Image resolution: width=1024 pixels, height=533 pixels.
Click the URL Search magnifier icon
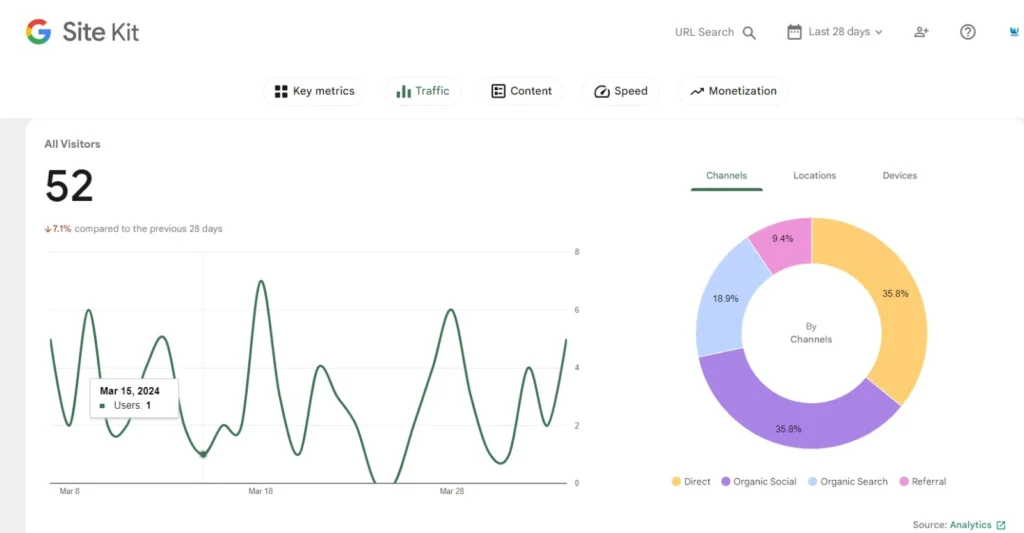point(749,33)
